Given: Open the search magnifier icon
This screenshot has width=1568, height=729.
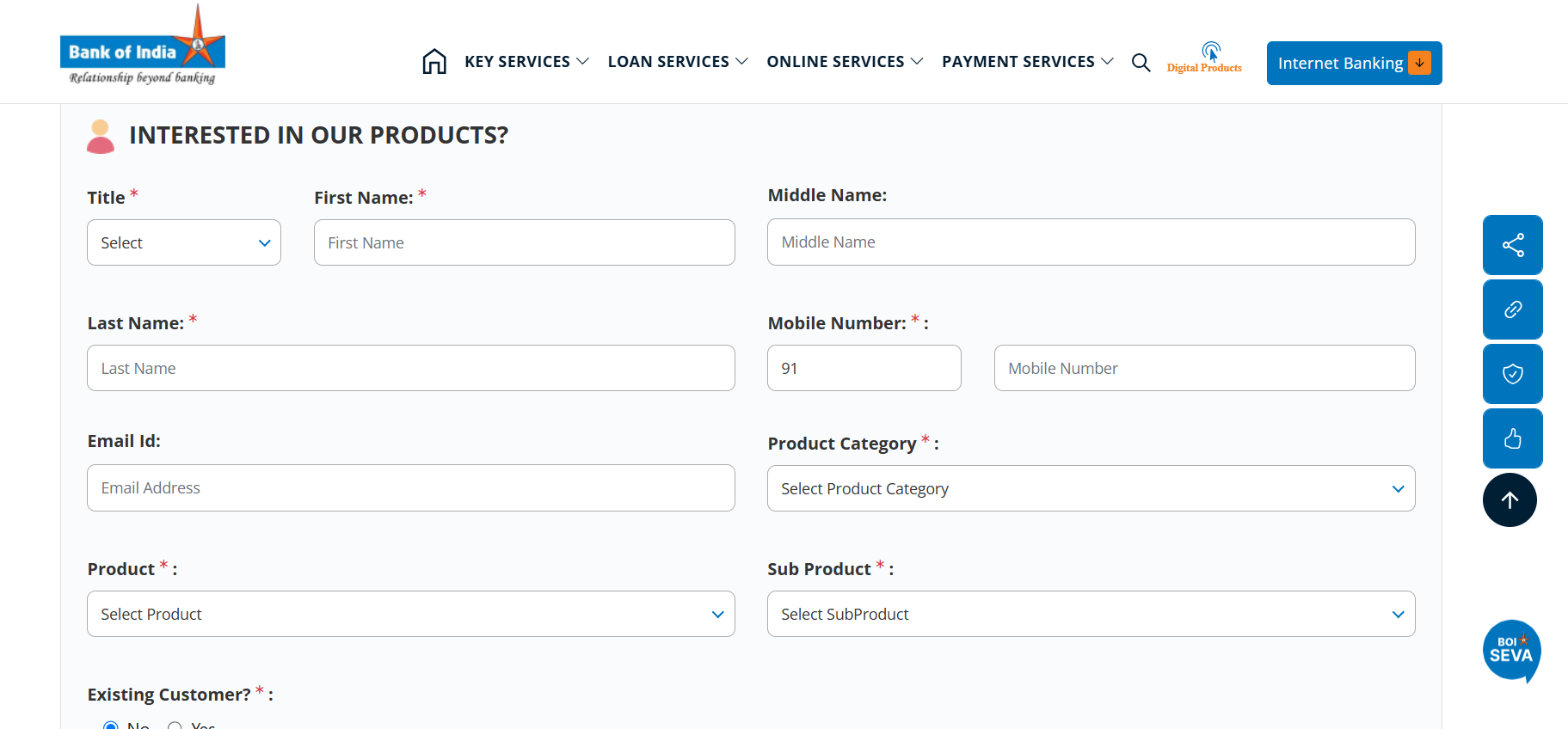Looking at the screenshot, I should pos(1141,62).
